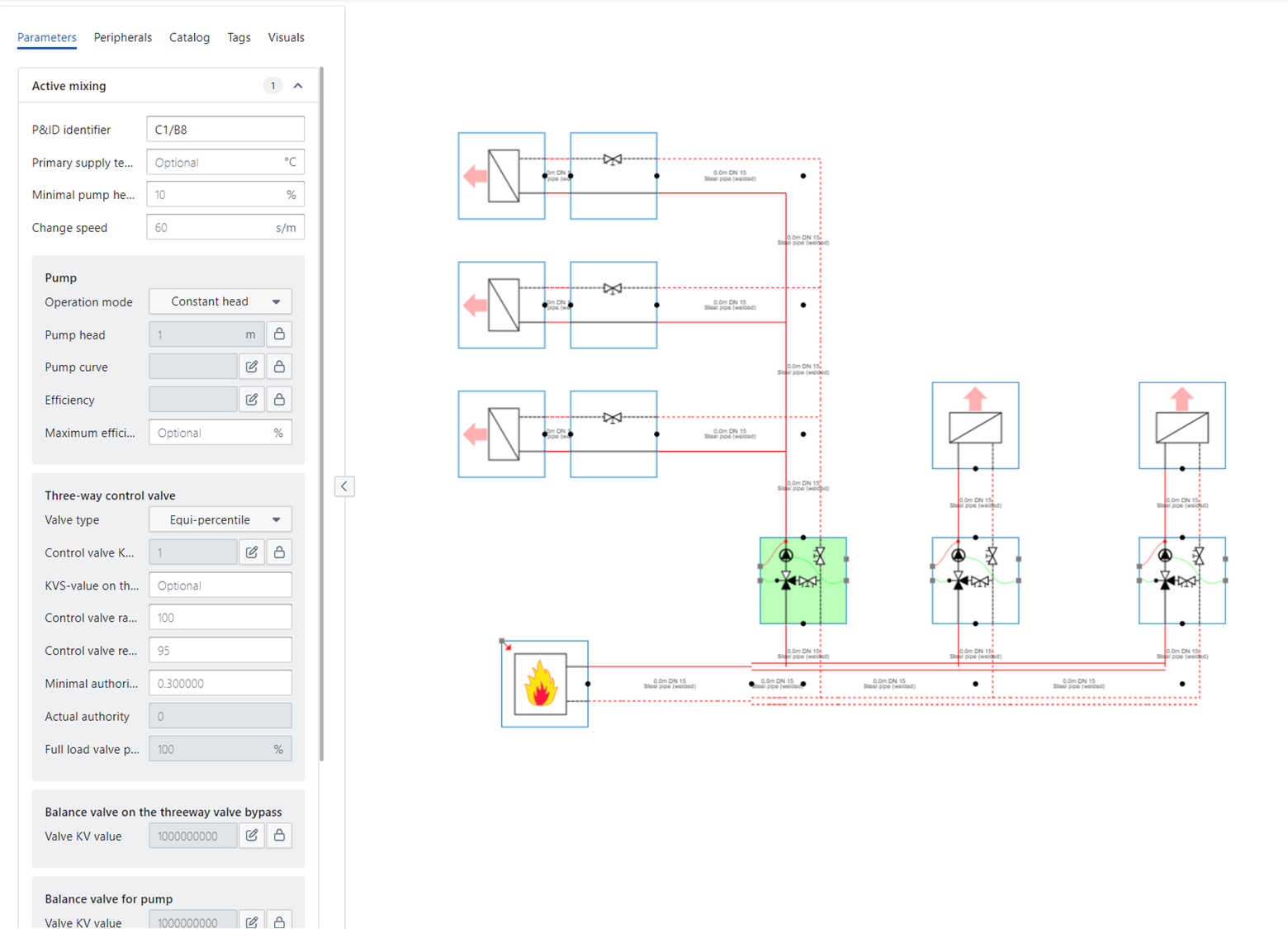Open the Control valve KVS edit icon

(252, 552)
